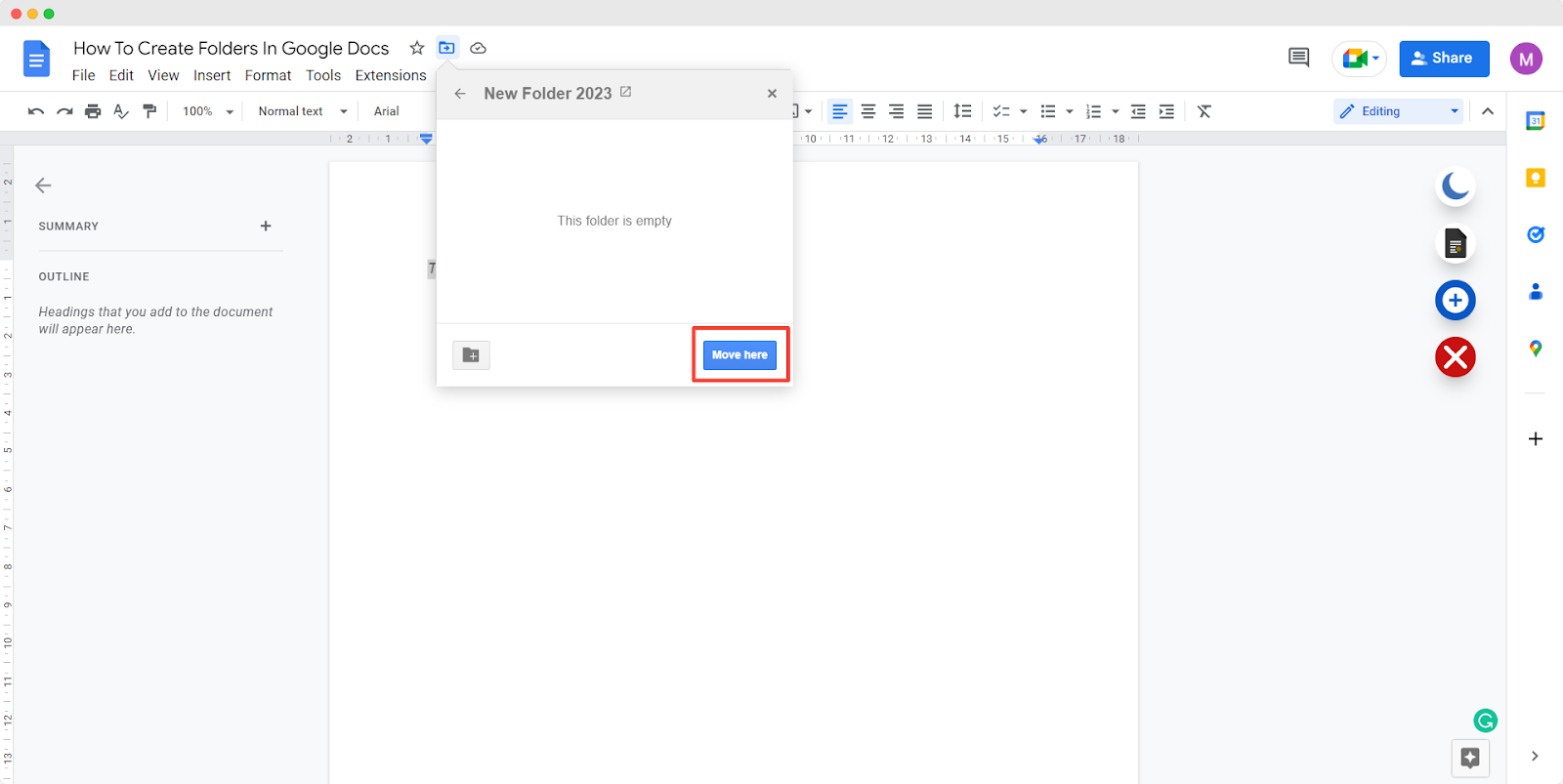The image size is (1563, 784).
Task: Open the Format menu
Action: tap(268, 75)
